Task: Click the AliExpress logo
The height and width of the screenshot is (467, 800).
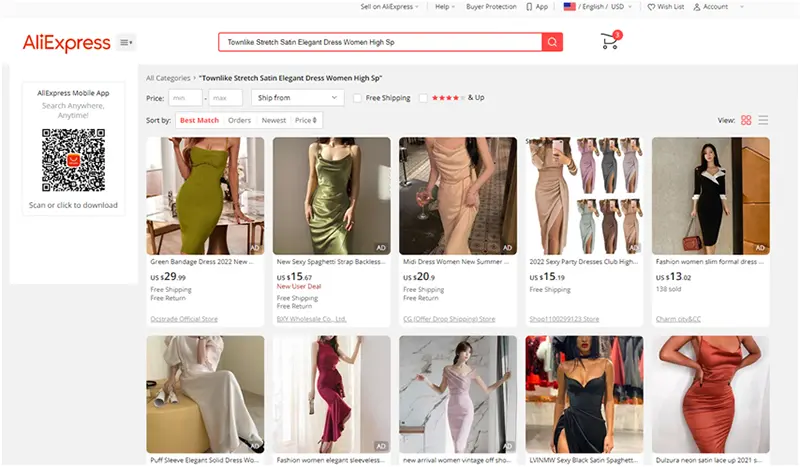Action: 66,43
